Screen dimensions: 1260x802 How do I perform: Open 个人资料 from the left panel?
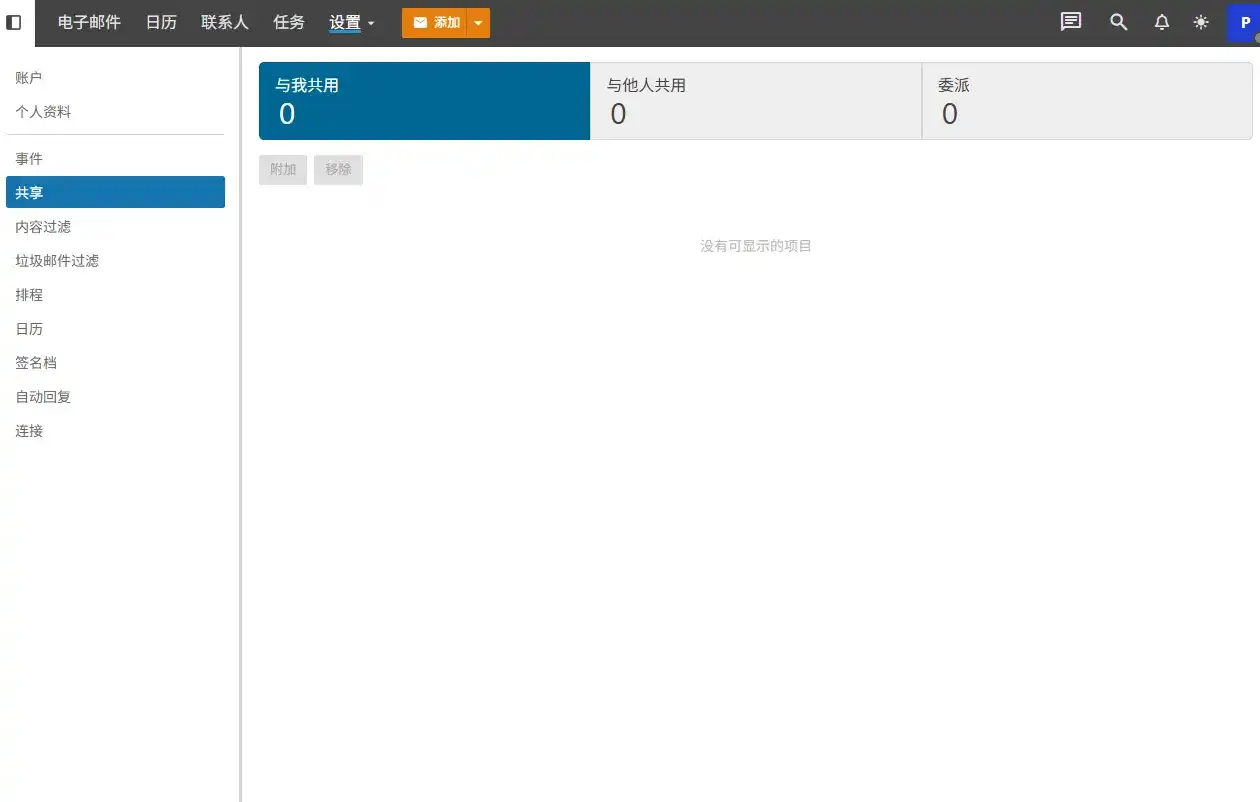pyautogui.click(x=43, y=111)
